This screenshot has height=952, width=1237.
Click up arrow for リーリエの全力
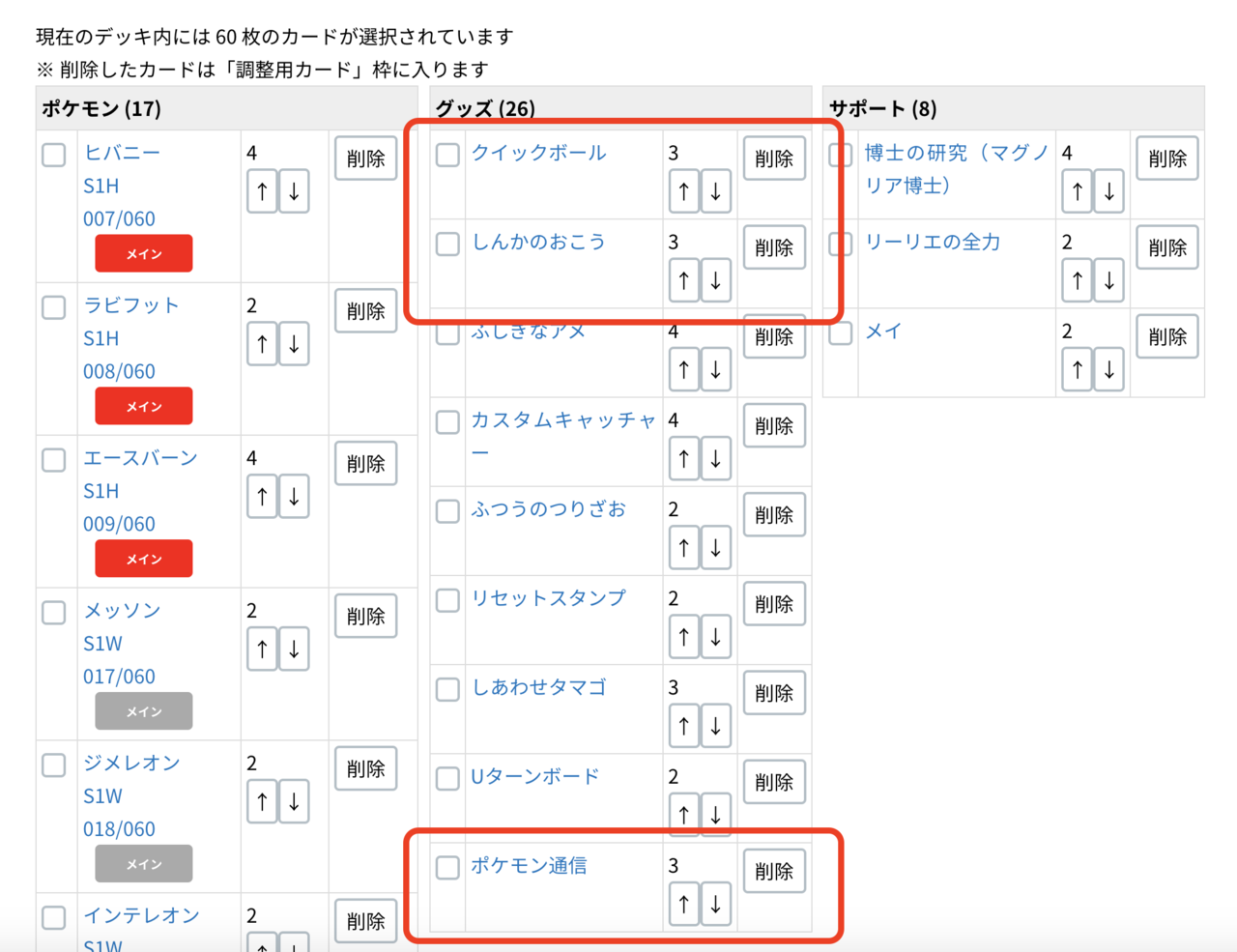(1077, 280)
